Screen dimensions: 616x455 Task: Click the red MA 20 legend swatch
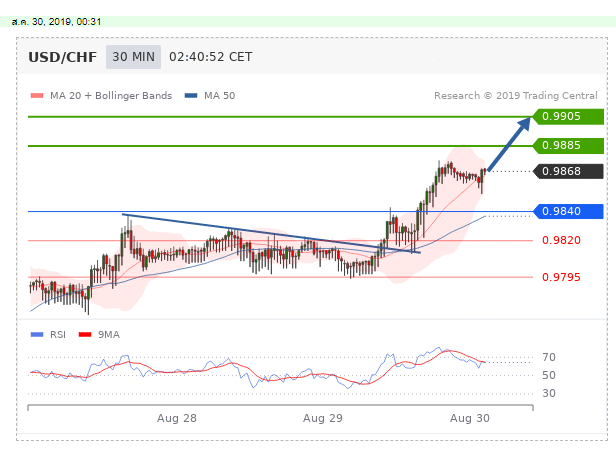tap(37, 95)
